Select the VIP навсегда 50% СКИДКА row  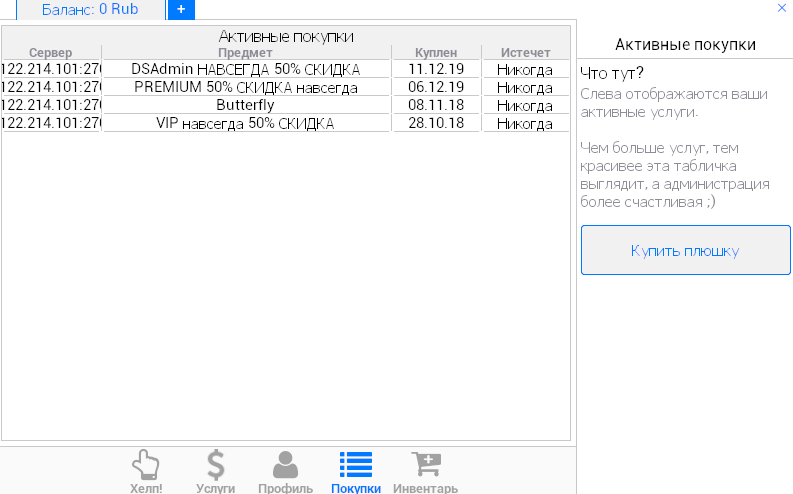coord(246,123)
